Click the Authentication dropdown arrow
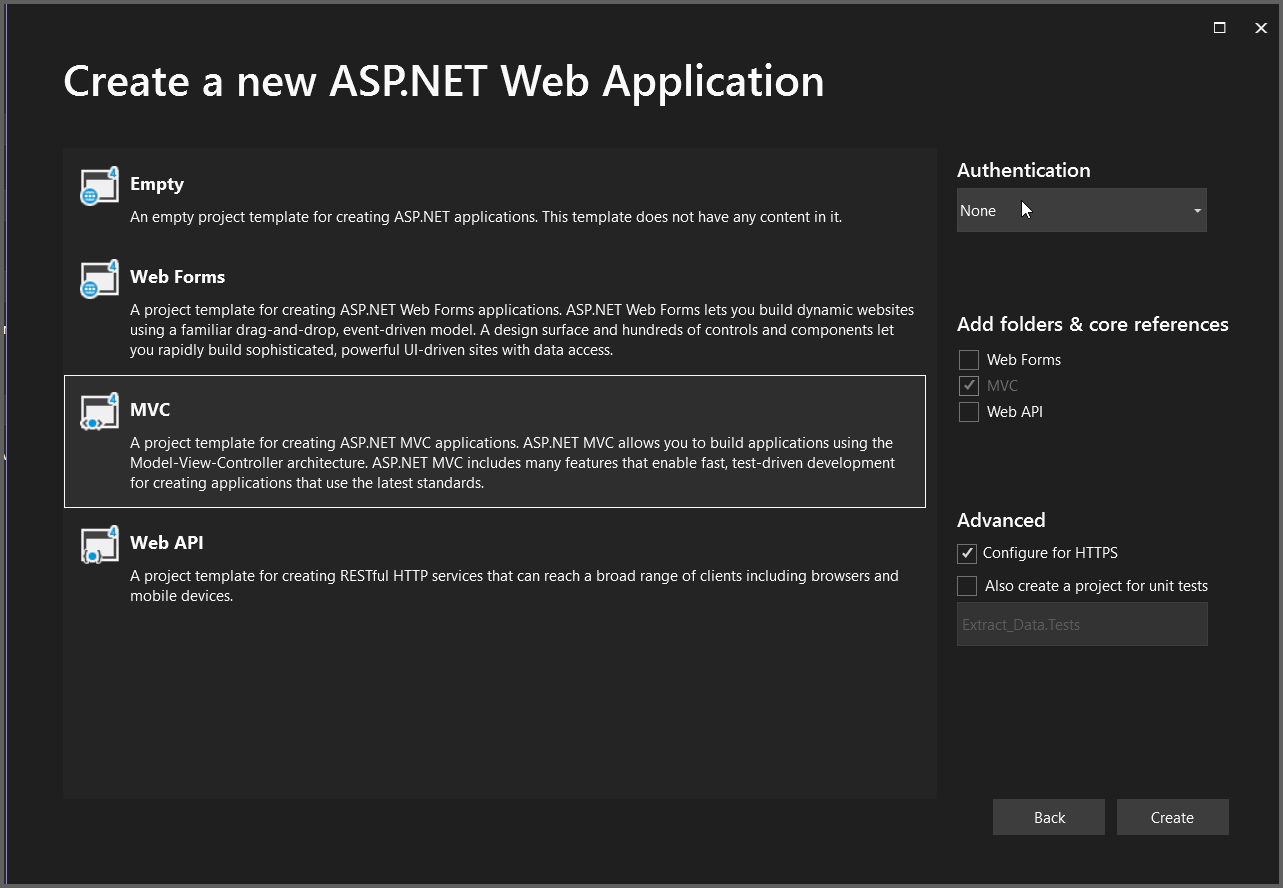 pos(1197,211)
